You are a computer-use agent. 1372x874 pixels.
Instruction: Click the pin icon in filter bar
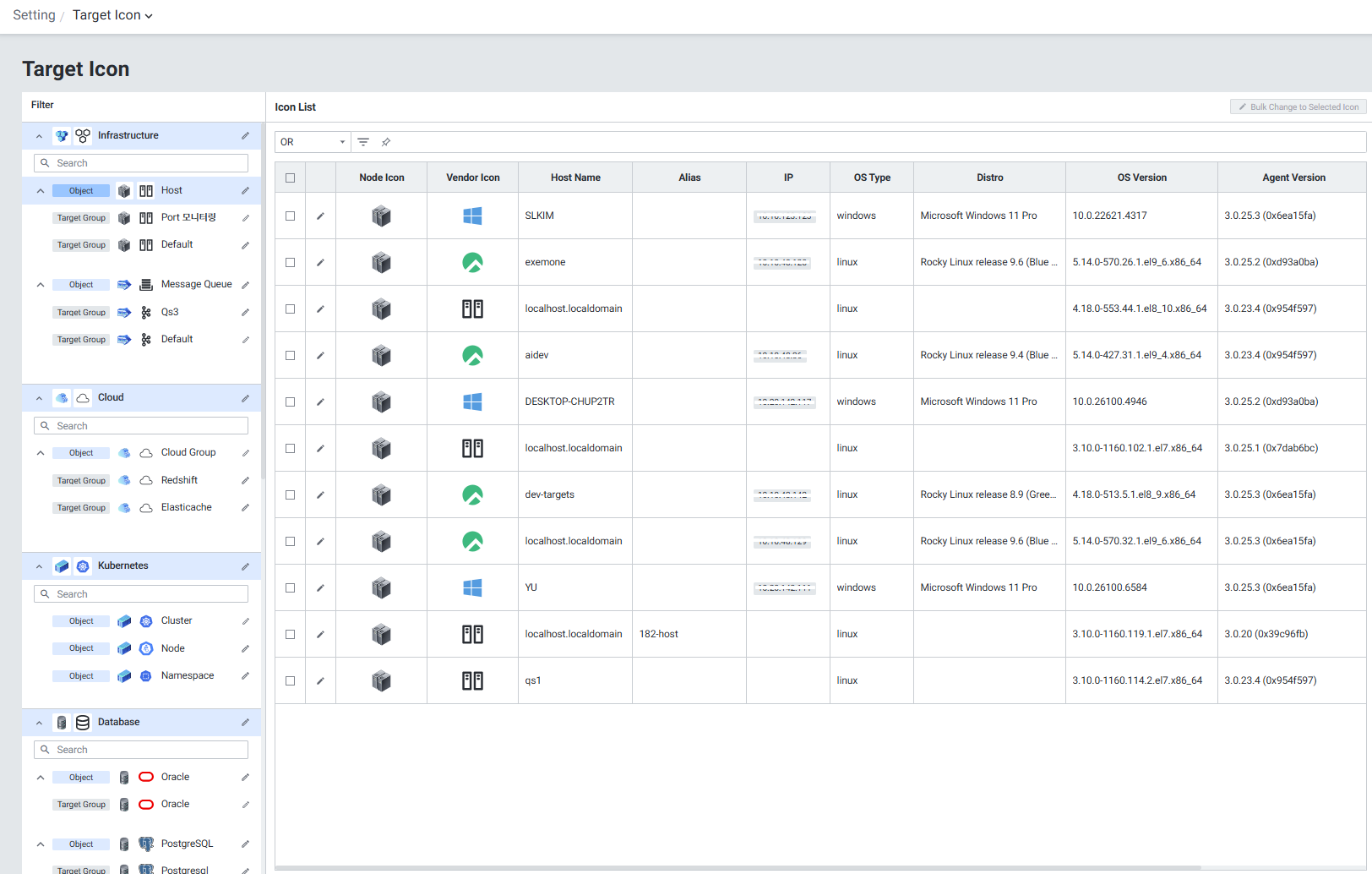coord(386,142)
